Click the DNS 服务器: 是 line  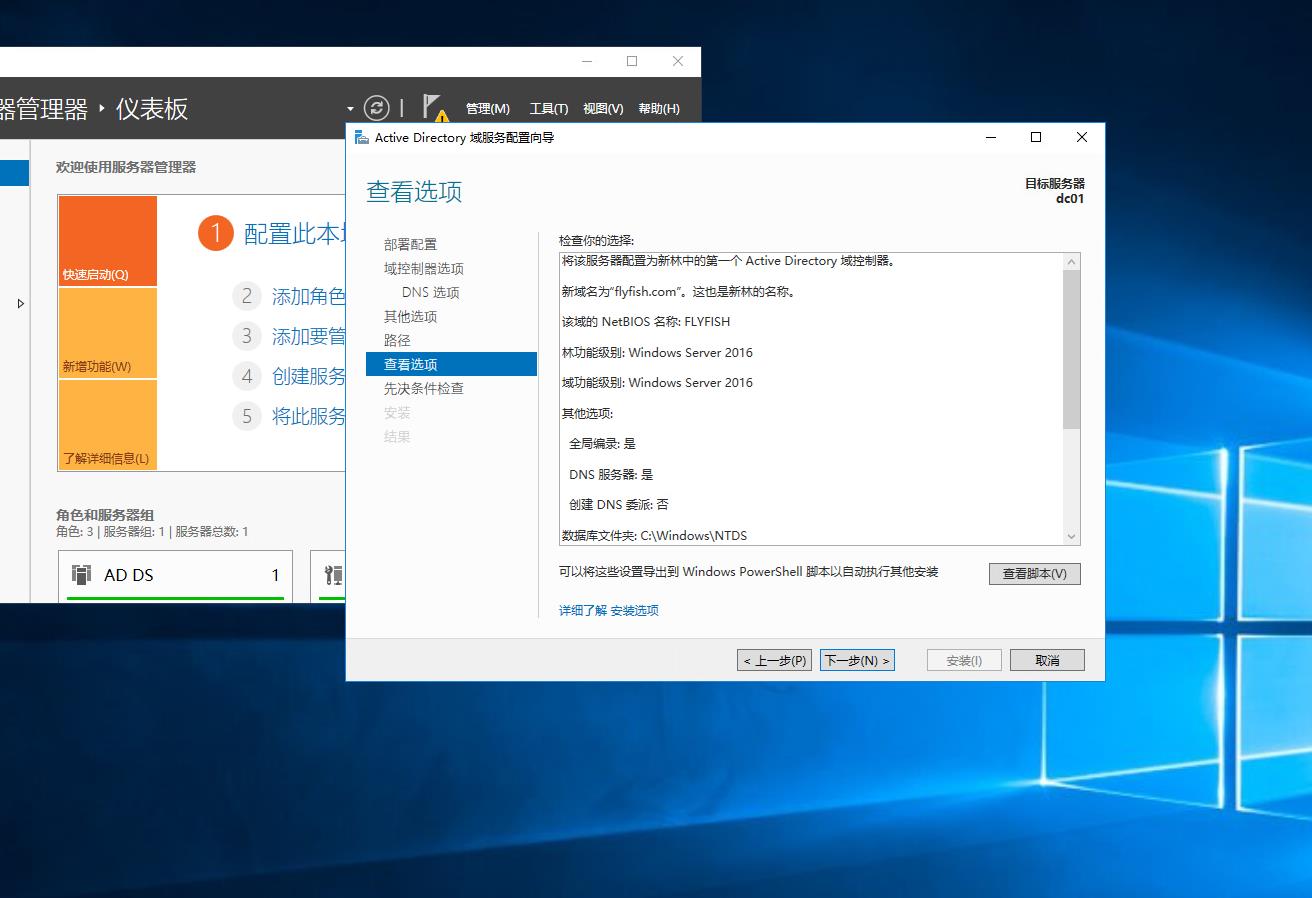(611, 474)
